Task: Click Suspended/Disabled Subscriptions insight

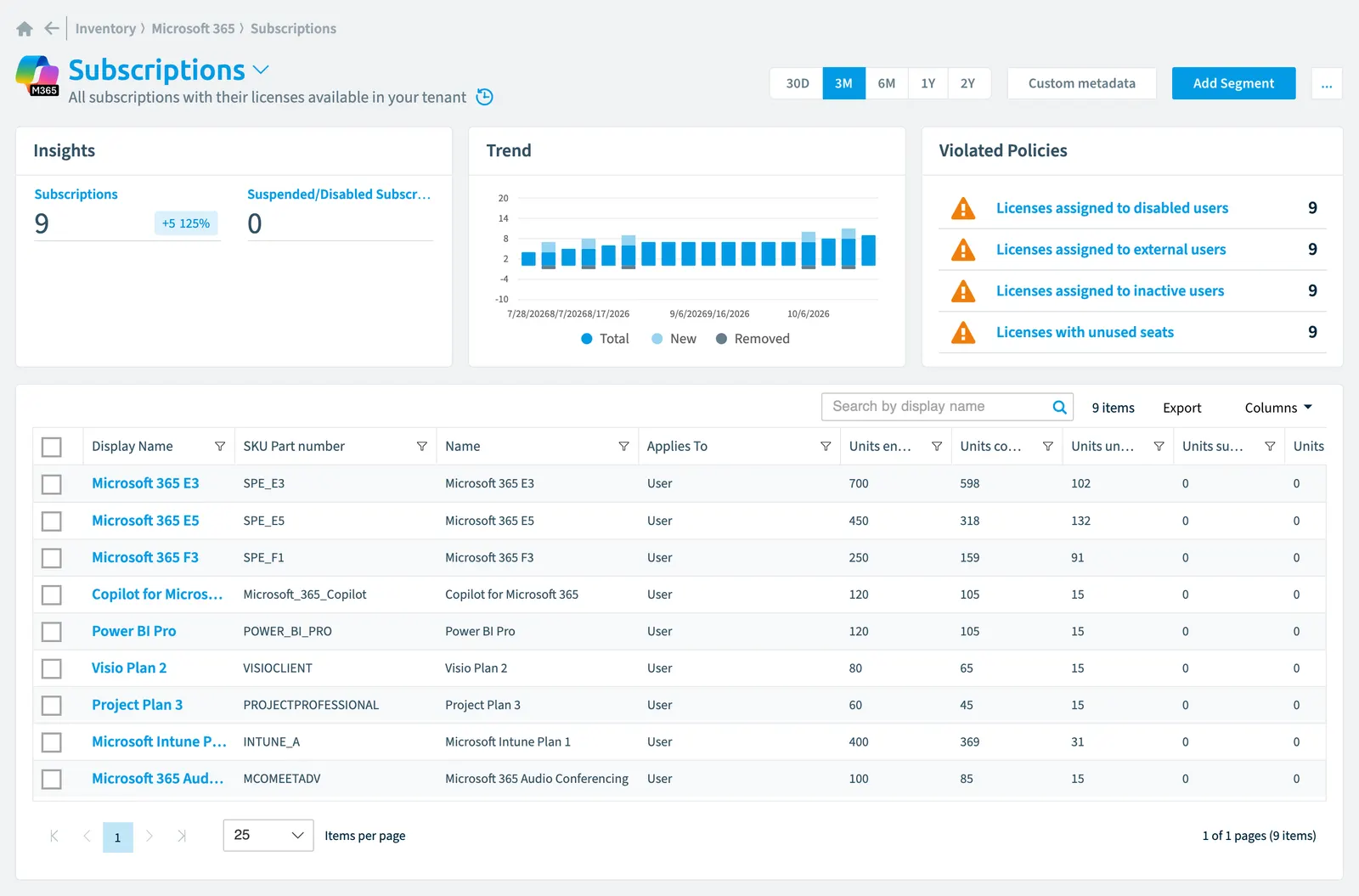Action: (339, 194)
